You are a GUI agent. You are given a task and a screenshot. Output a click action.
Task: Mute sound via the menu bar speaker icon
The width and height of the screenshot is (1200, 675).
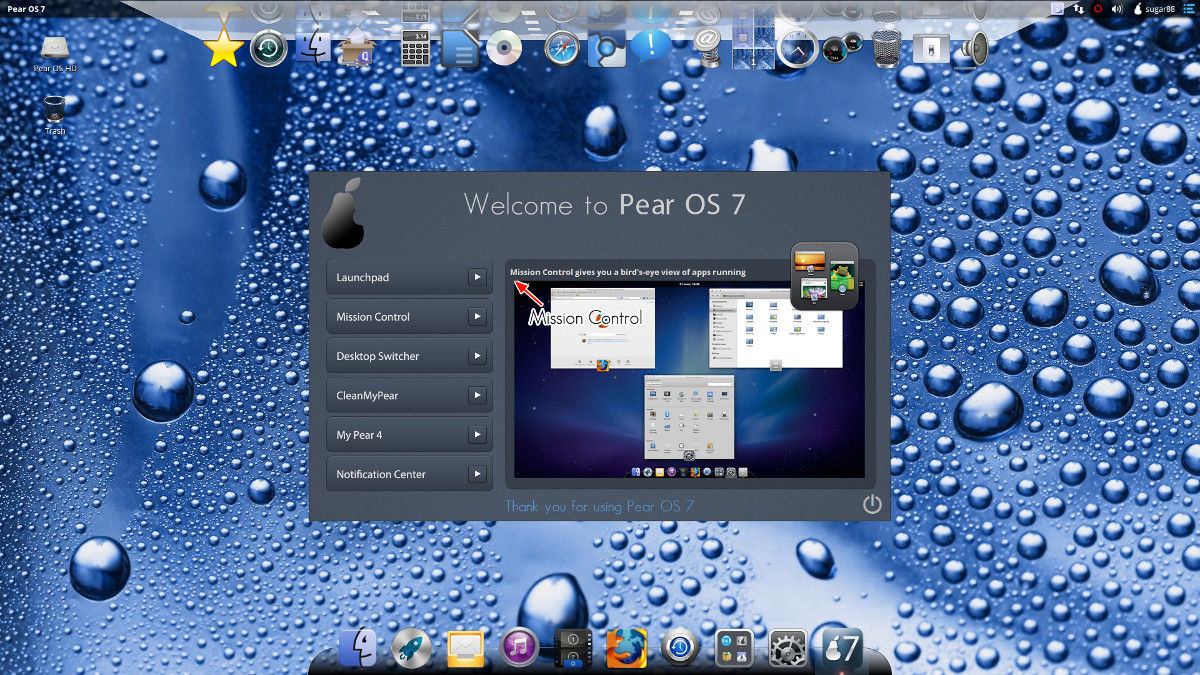pos(1117,10)
